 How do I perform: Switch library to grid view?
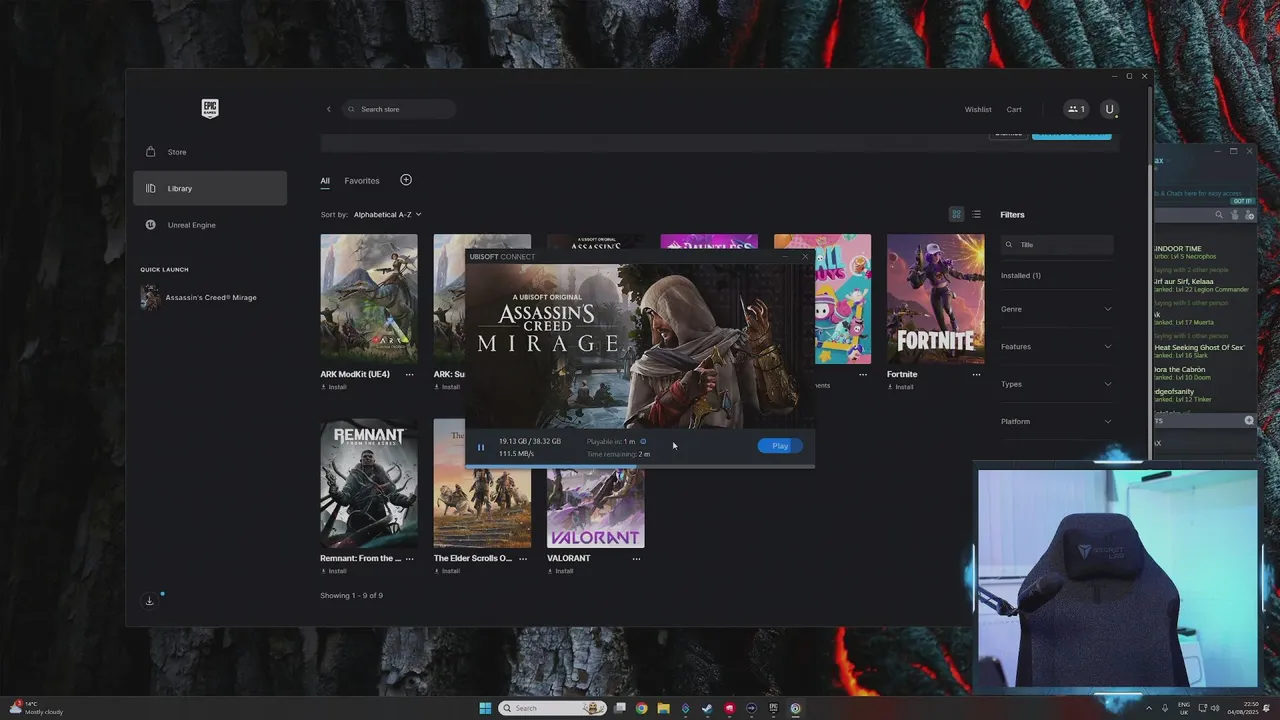point(956,214)
